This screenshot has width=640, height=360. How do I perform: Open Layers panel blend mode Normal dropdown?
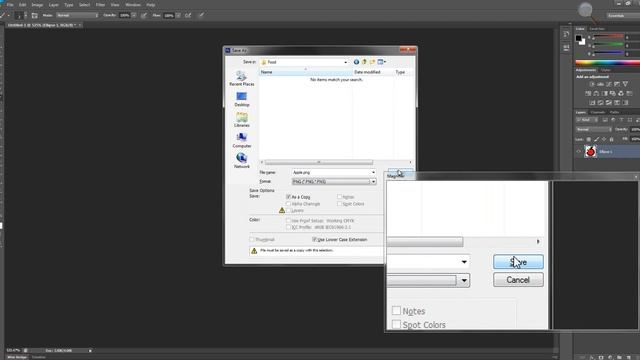[x=593, y=129]
